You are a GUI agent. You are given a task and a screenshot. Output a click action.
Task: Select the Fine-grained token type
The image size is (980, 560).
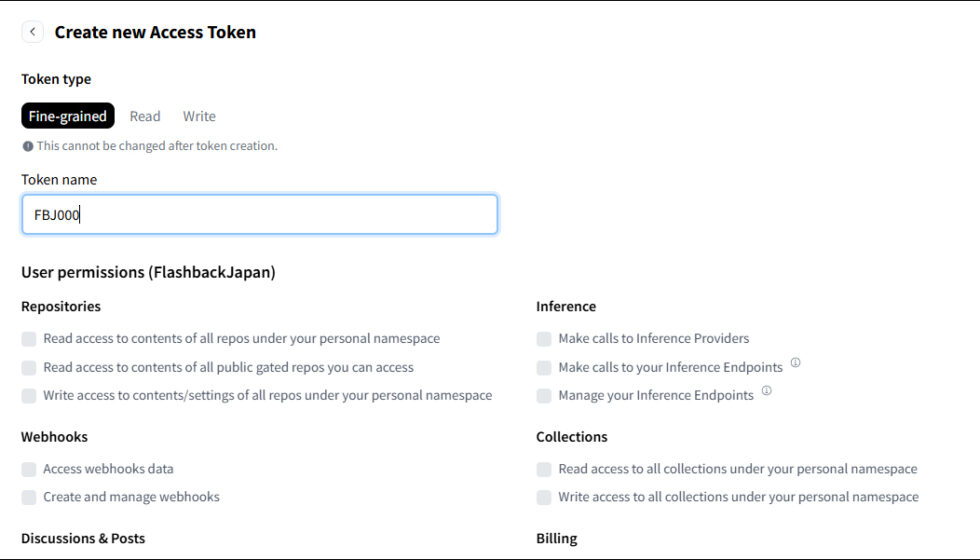[x=68, y=116]
